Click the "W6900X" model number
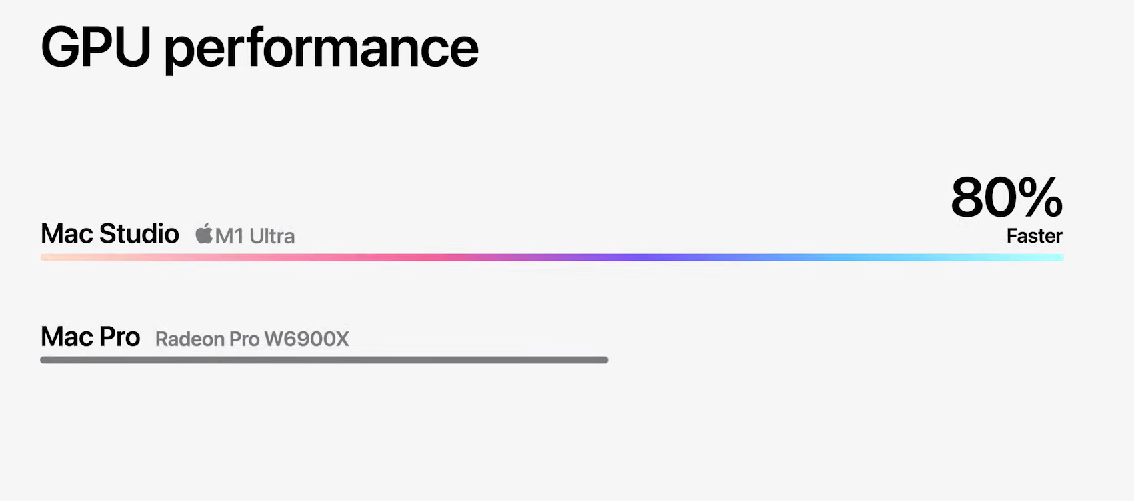This screenshot has height=501, width=1134. 307,339
